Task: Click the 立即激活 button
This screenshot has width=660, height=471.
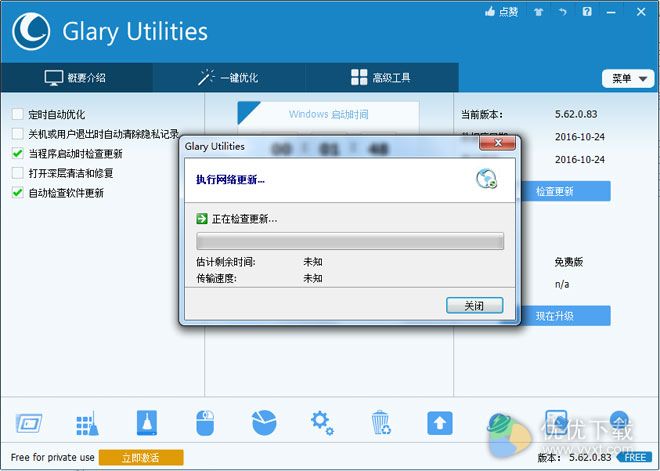Action: [x=141, y=458]
